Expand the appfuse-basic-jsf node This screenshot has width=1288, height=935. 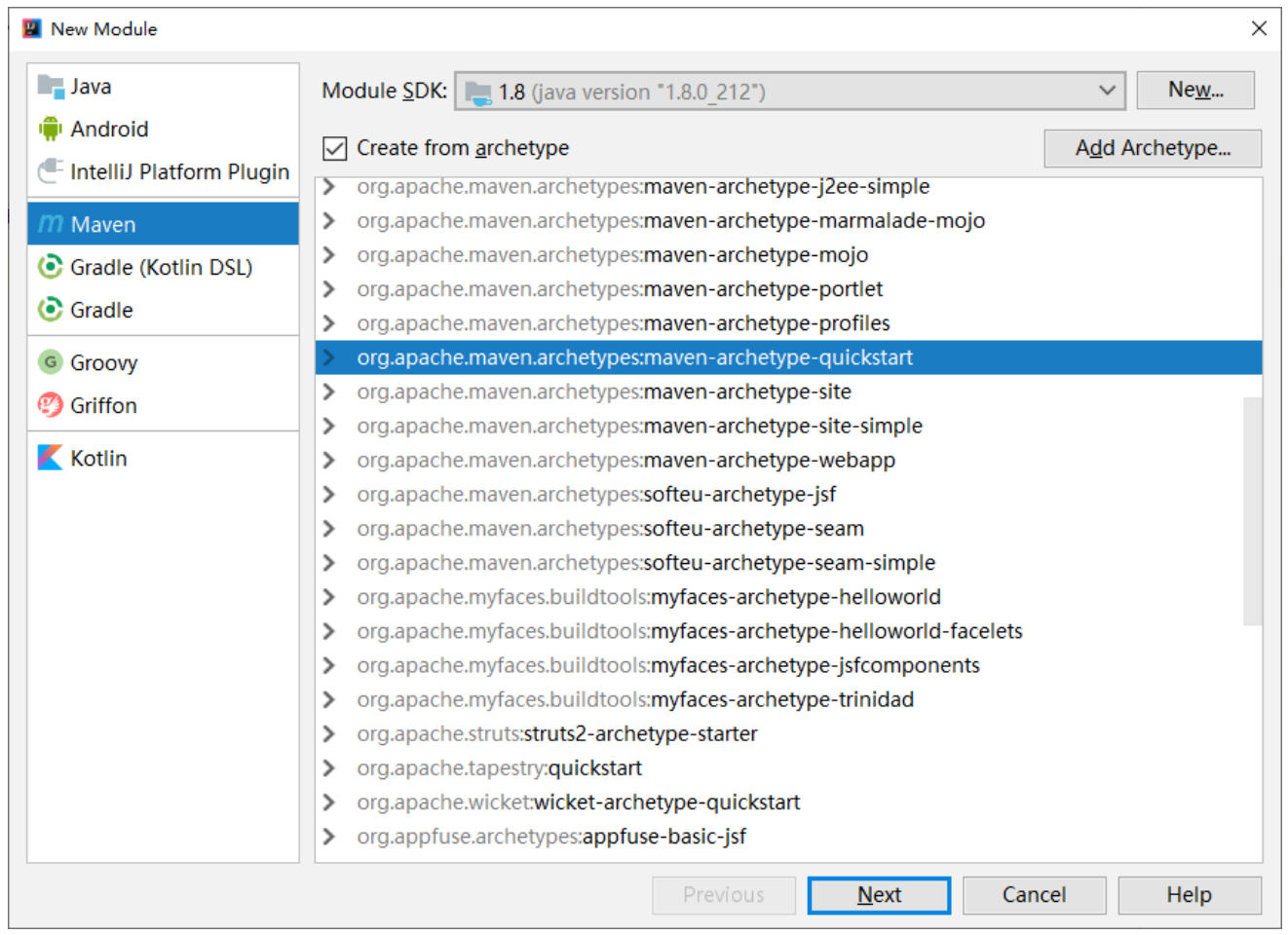point(329,836)
